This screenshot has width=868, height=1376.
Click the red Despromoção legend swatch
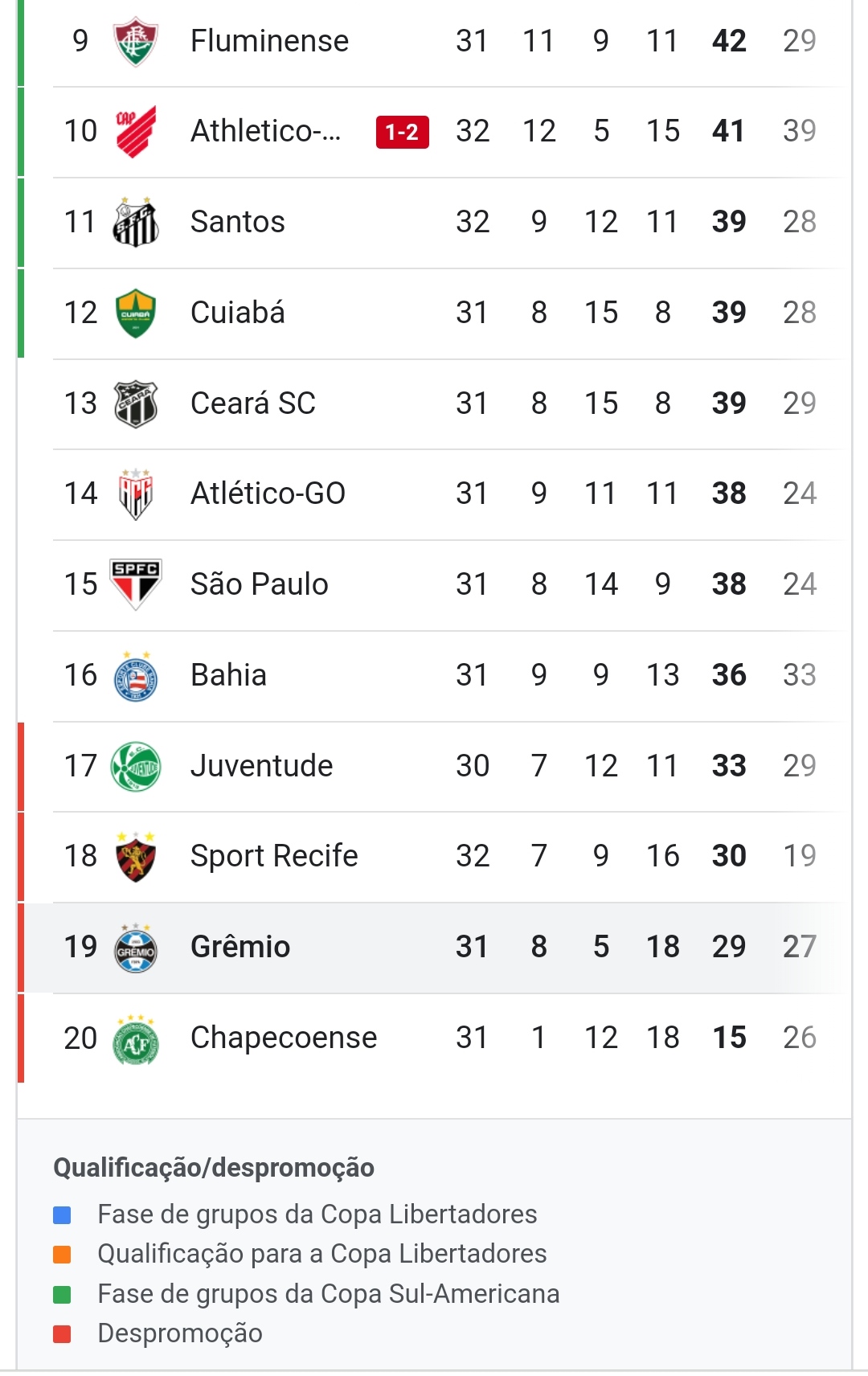pyautogui.click(x=62, y=1334)
